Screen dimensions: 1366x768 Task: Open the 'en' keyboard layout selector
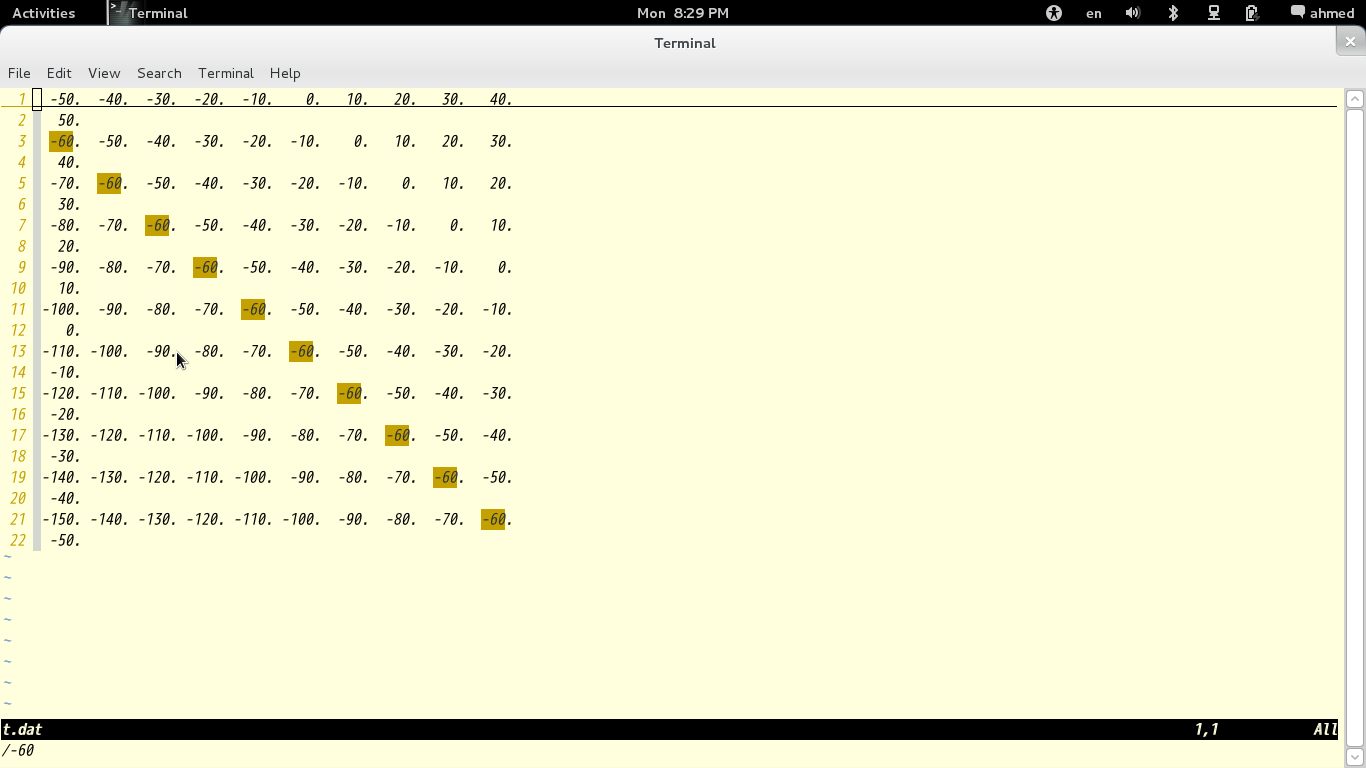1094,13
